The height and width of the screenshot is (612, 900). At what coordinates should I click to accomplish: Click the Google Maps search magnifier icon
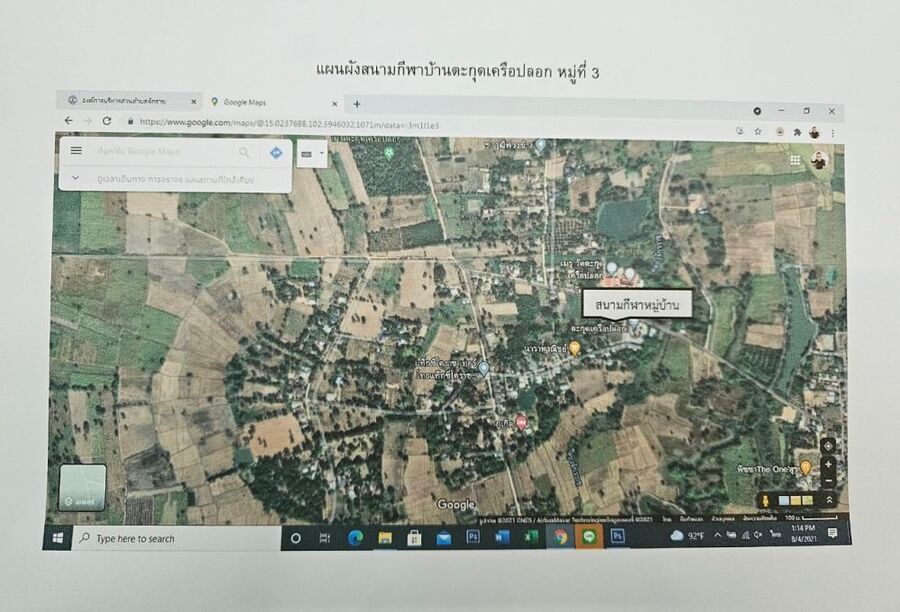[x=244, y=152]
